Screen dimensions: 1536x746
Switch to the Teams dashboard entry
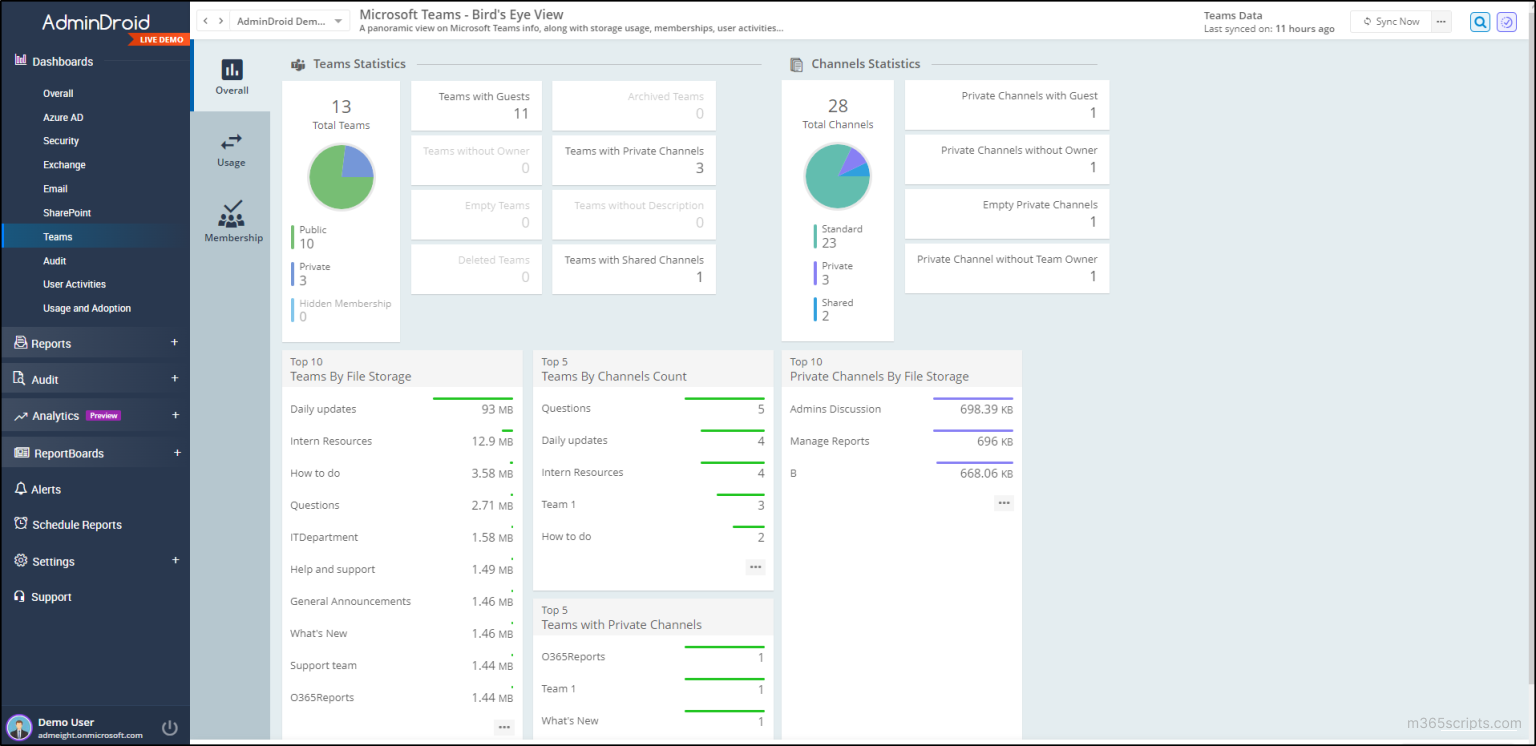point(57,236)
